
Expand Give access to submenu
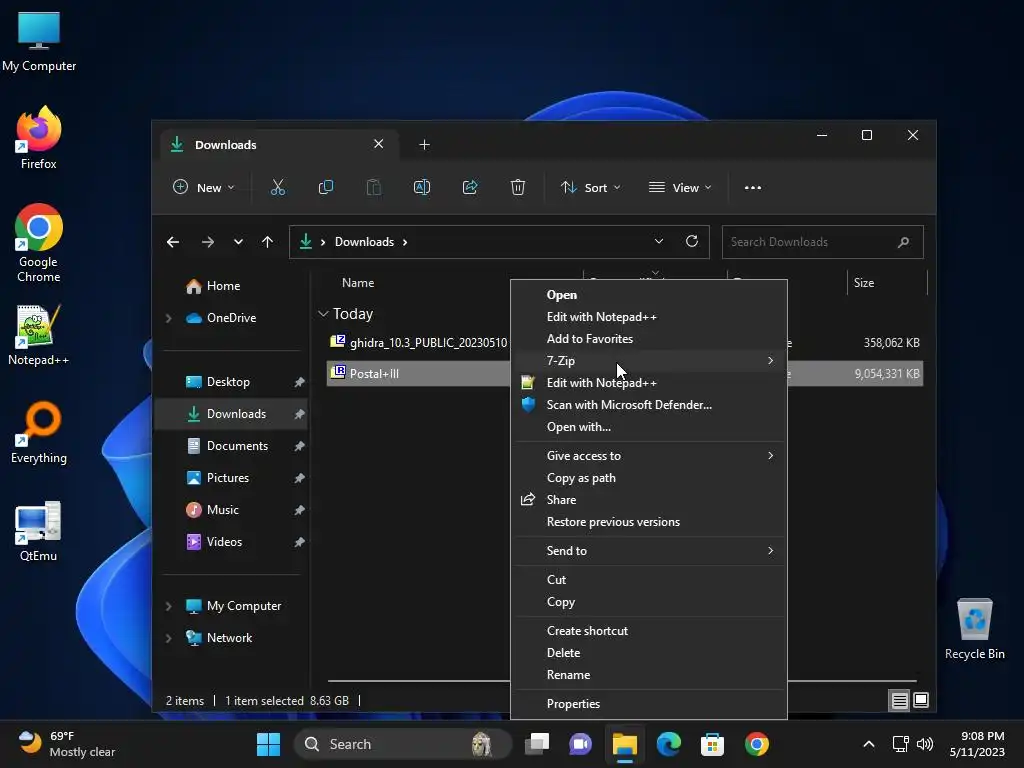click(x=648, y=456)
